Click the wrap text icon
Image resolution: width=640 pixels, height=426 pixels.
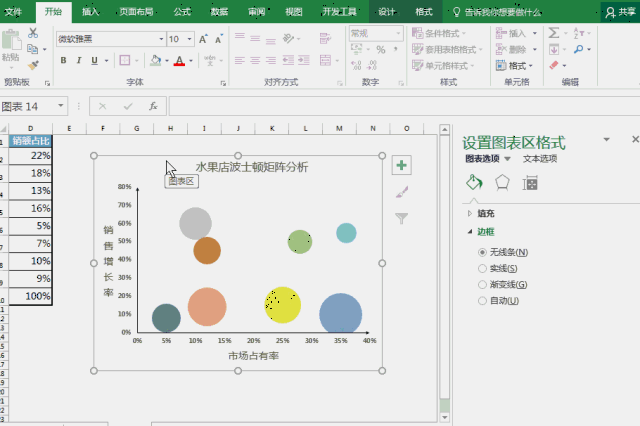click(325, 38)
